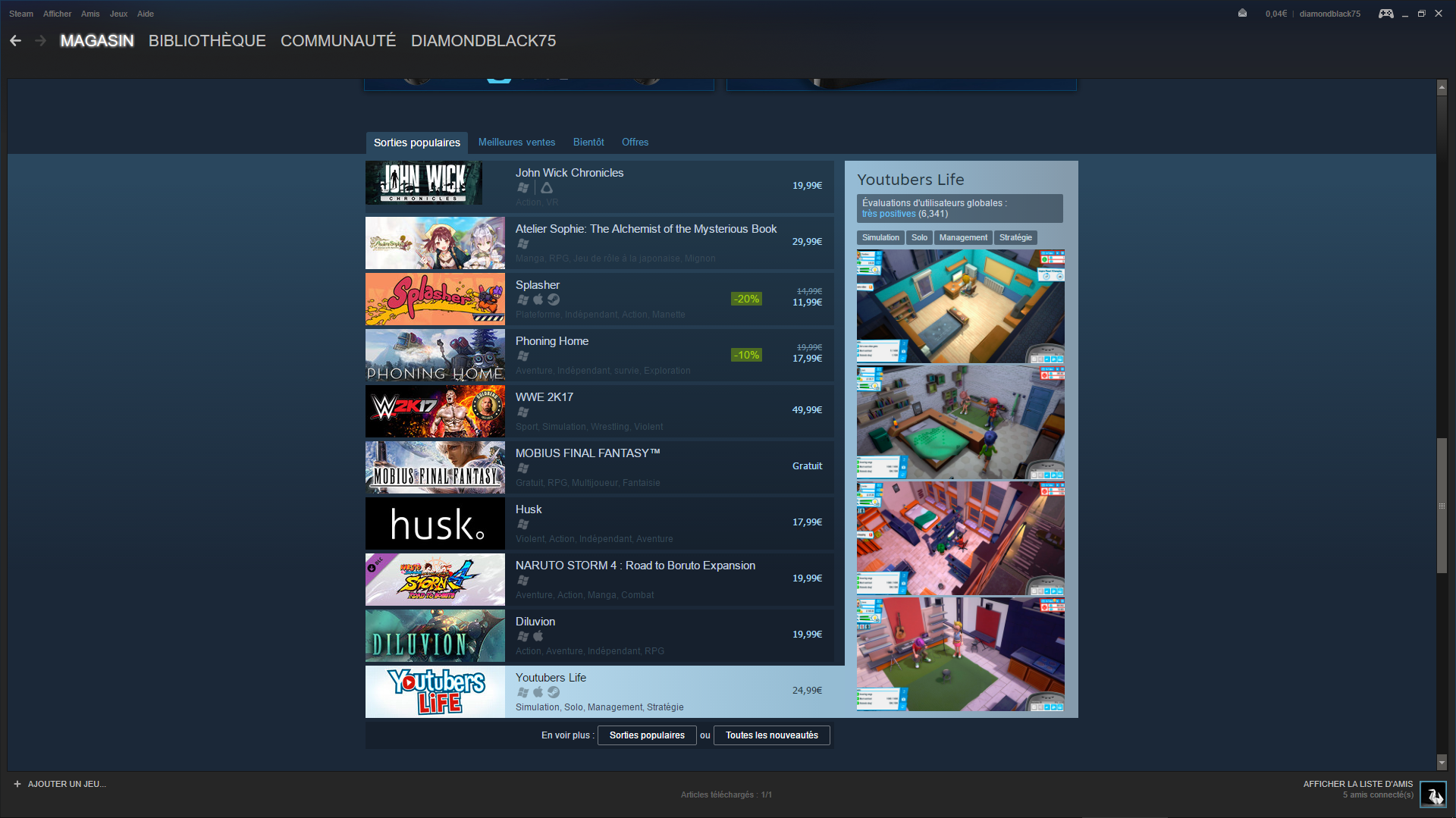The width and height of the screenshot is (1456, 818).
Task: Open the inbox notifications envelope icon
Action: (1242, 13)
